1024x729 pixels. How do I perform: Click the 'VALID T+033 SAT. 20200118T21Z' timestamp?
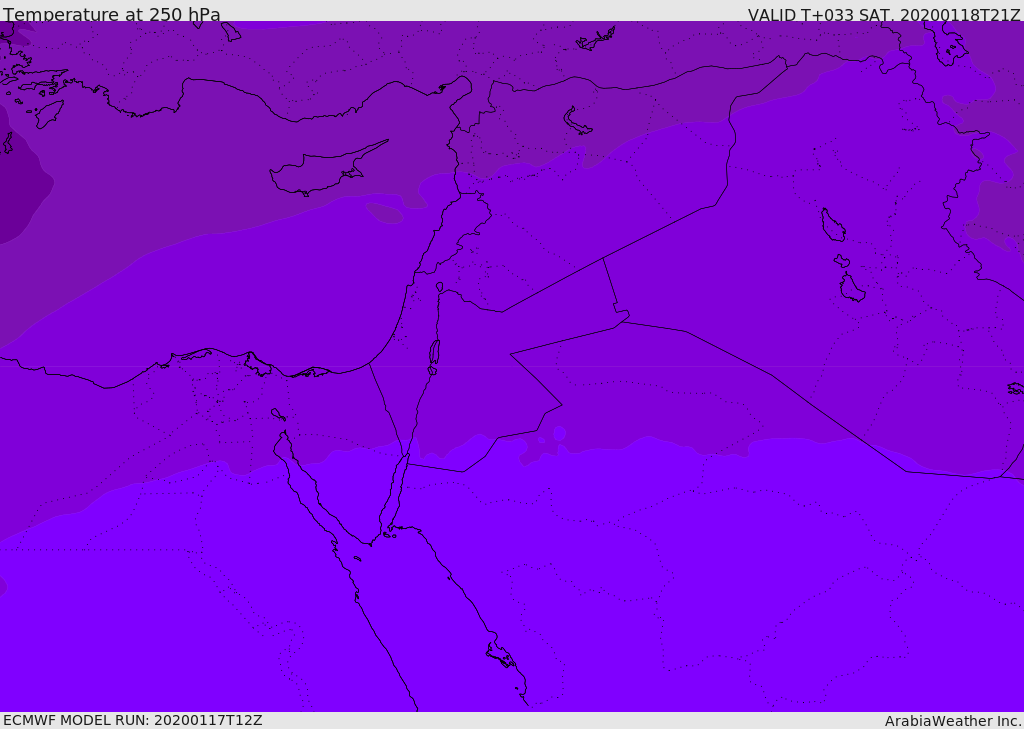tap(884, 15)
